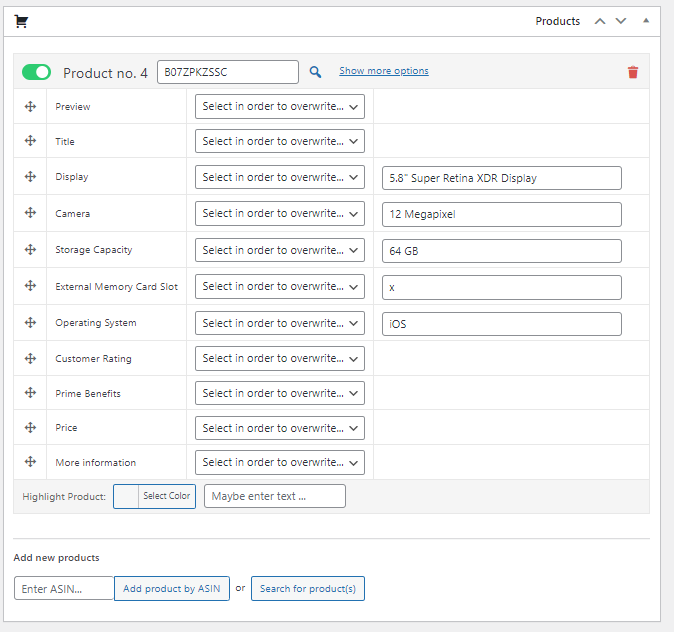Click External Memory Card Slot value field
The image size is (674, 632).
(x=502, y=287)
